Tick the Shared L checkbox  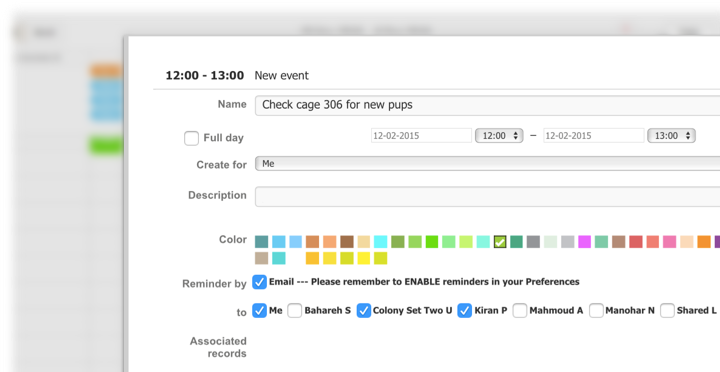pyautogui.click(x=667, y=310)
